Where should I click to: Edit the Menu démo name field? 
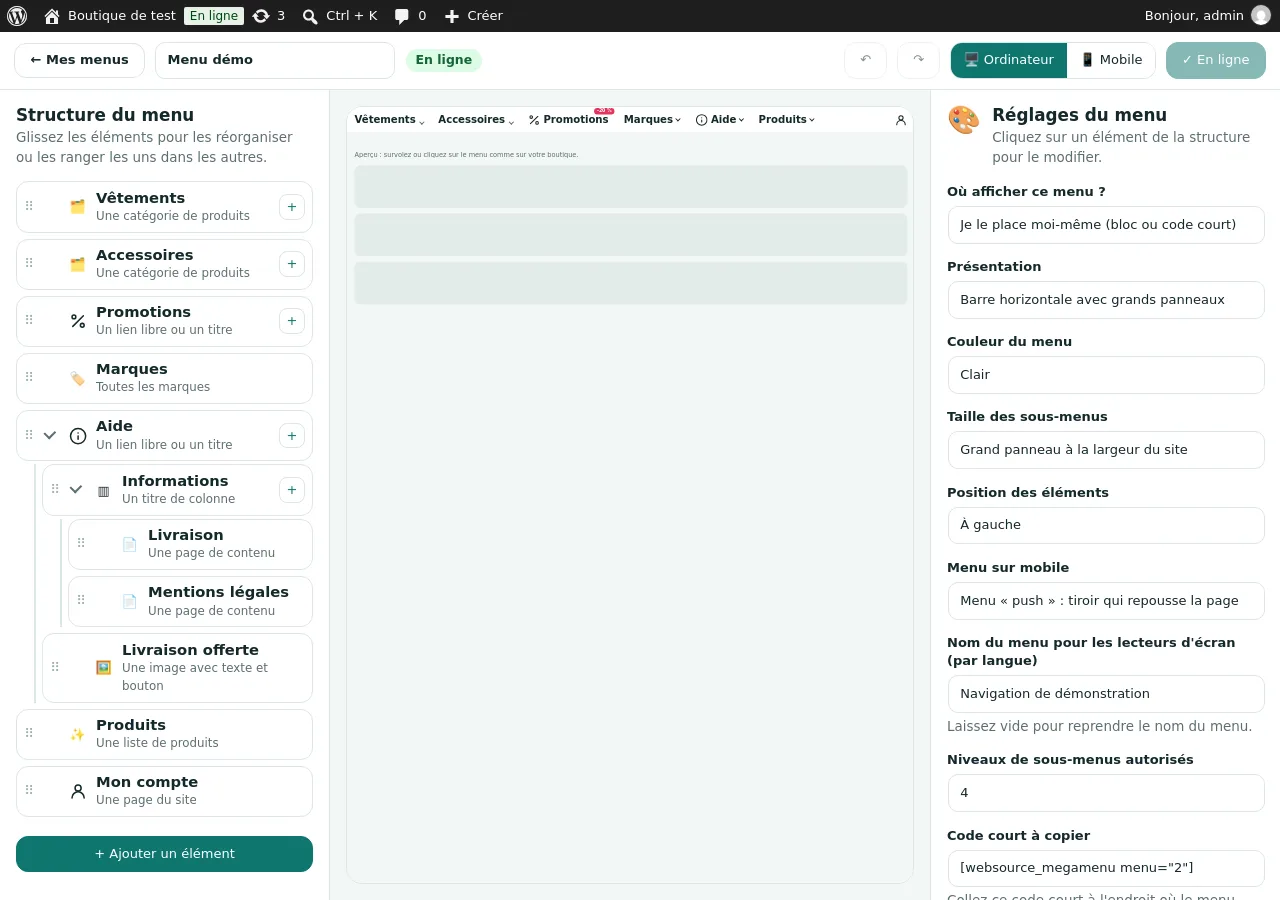pyautogui.click(x=275, y=60)
